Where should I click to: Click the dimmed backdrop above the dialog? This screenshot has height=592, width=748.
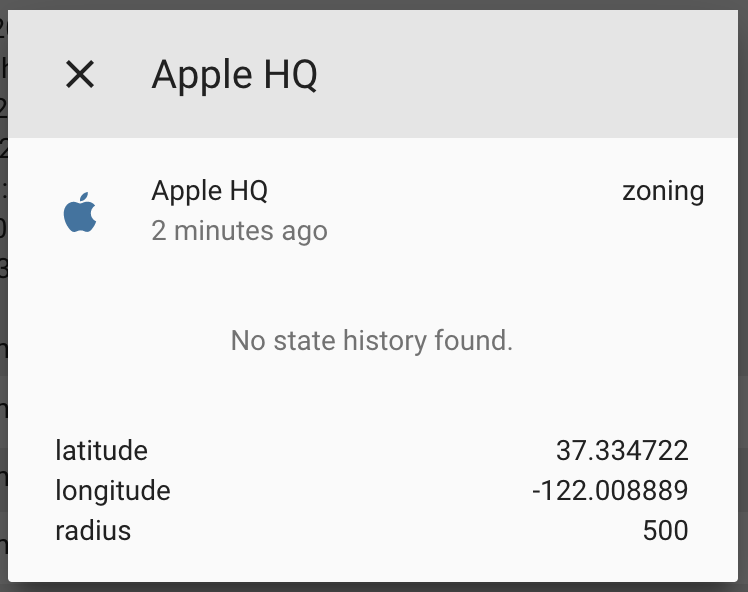pos(374,5)
